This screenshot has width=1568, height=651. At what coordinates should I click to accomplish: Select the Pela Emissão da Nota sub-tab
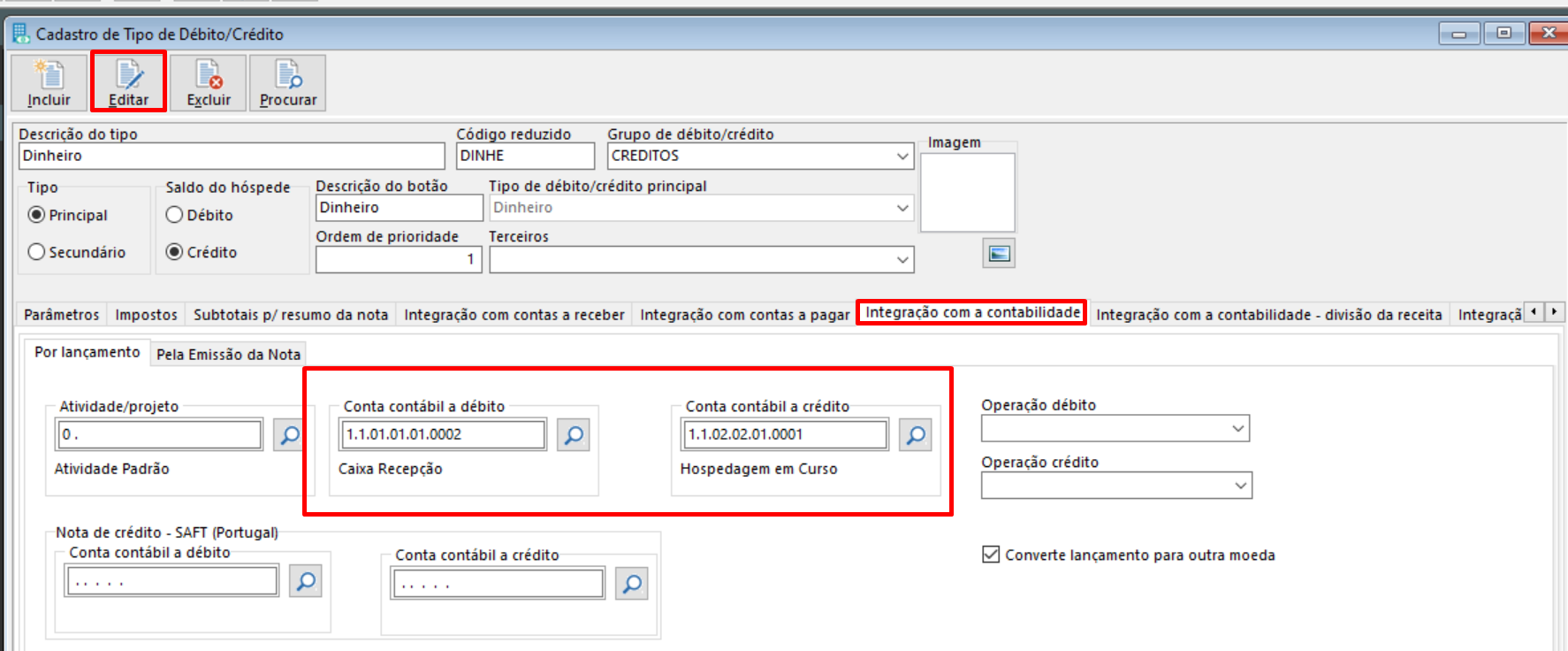pyautogui.click(x=229, y=355)
